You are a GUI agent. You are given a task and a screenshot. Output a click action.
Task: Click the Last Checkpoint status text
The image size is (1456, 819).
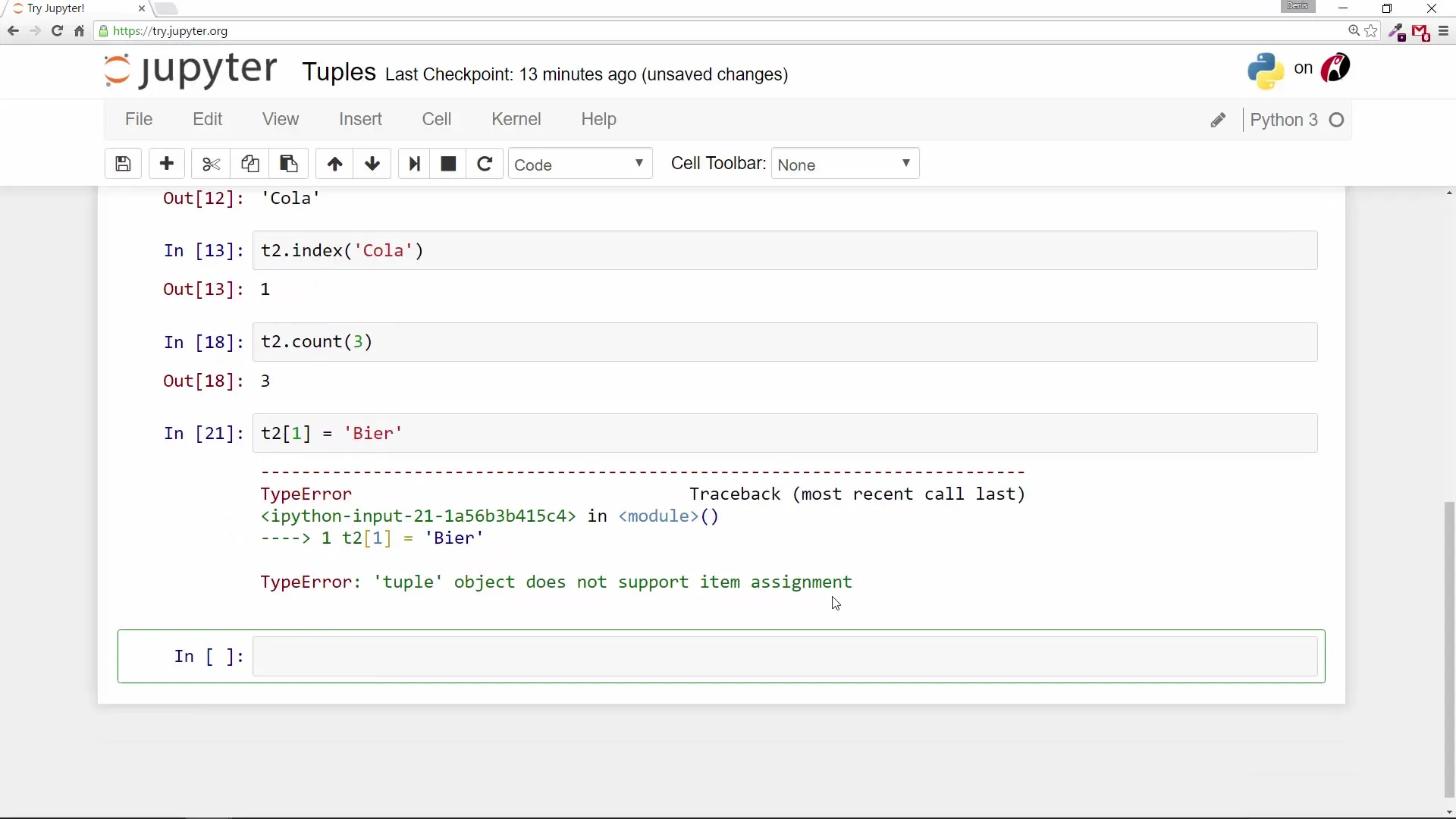(x=586, y=74)
